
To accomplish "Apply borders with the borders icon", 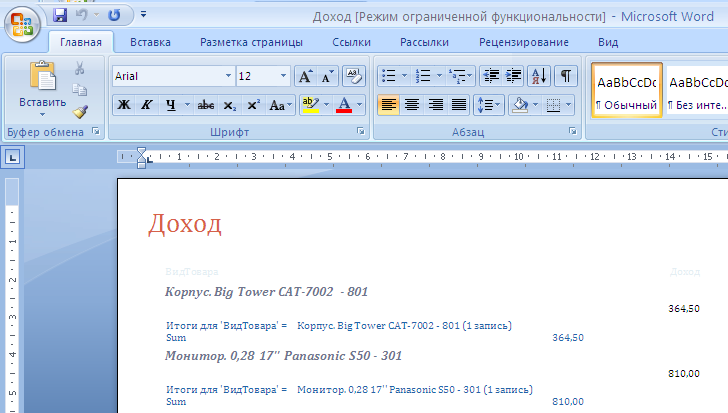I will click(x=553, y=105).
